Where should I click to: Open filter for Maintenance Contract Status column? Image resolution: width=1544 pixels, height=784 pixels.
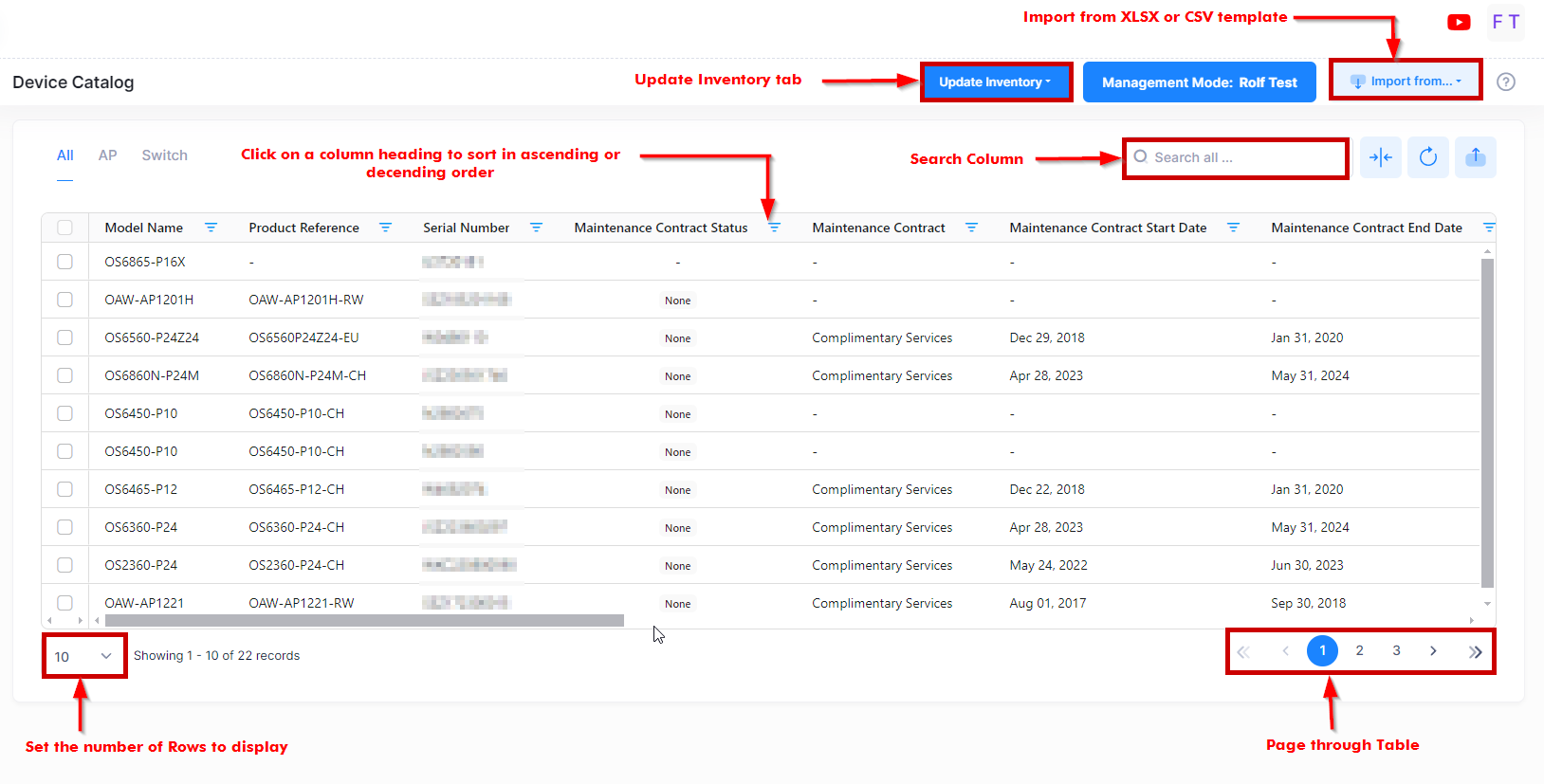pyautogui.click(x=774, y=228)
